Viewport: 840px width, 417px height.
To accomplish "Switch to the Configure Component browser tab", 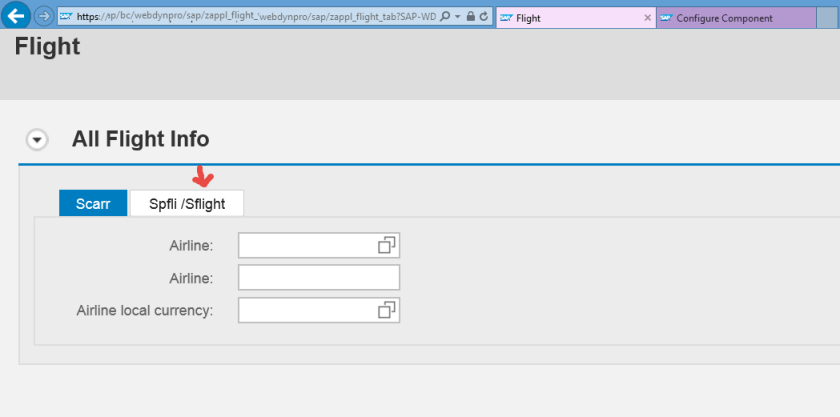I will click(x=736, y=18).
